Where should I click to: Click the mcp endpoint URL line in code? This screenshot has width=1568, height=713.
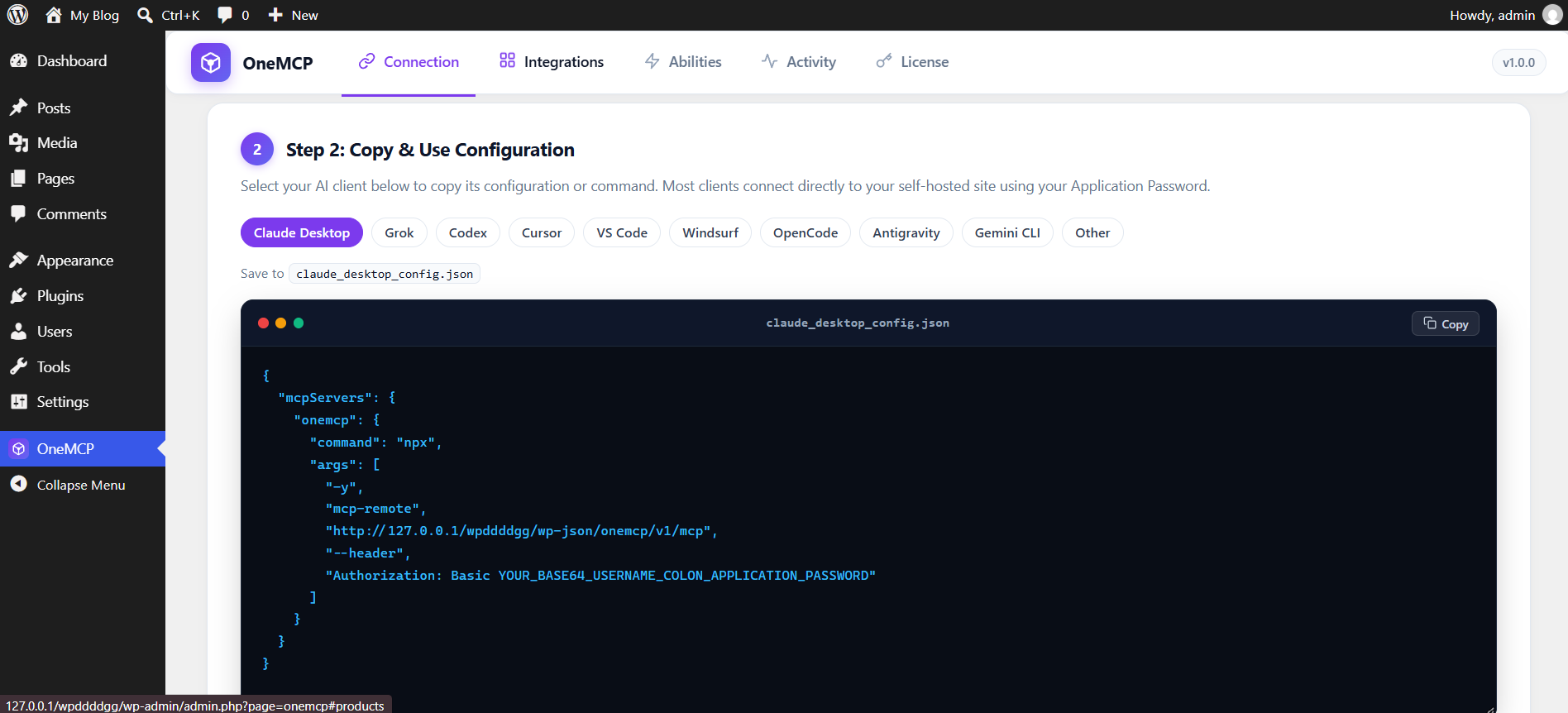click(x=522, y=531)
